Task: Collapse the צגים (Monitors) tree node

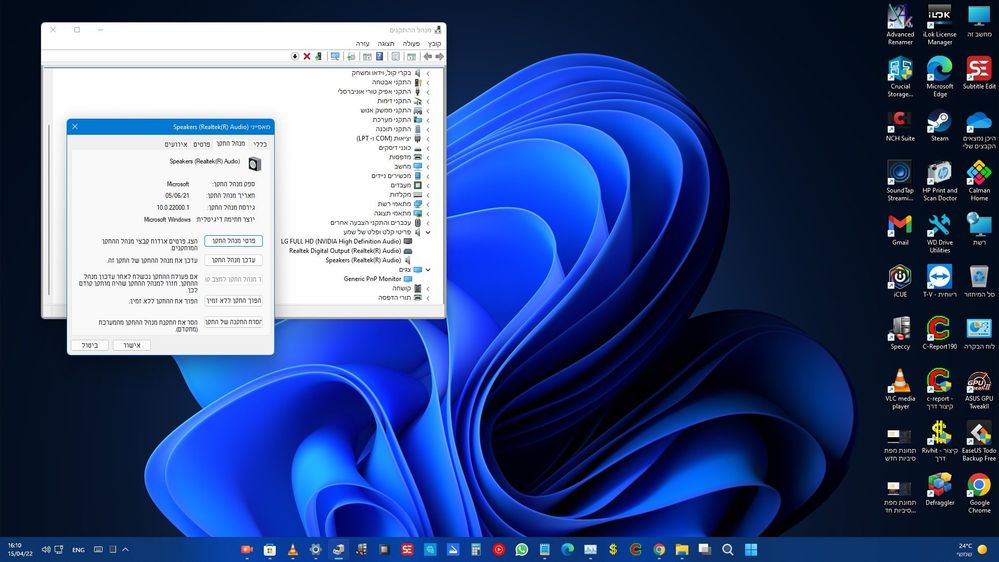Action: (428, 270)
